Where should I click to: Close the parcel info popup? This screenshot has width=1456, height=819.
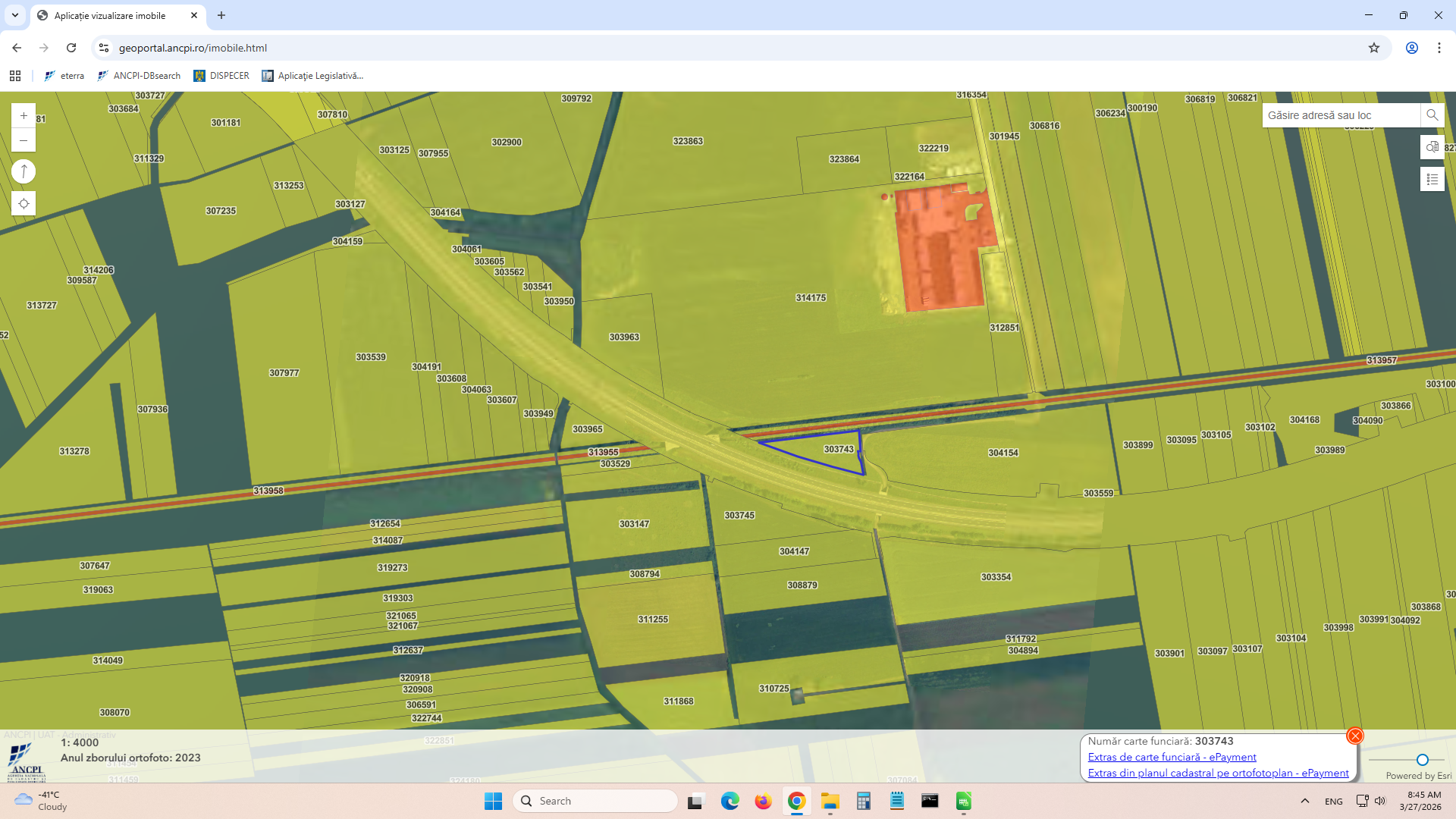tap(1354, 736)
